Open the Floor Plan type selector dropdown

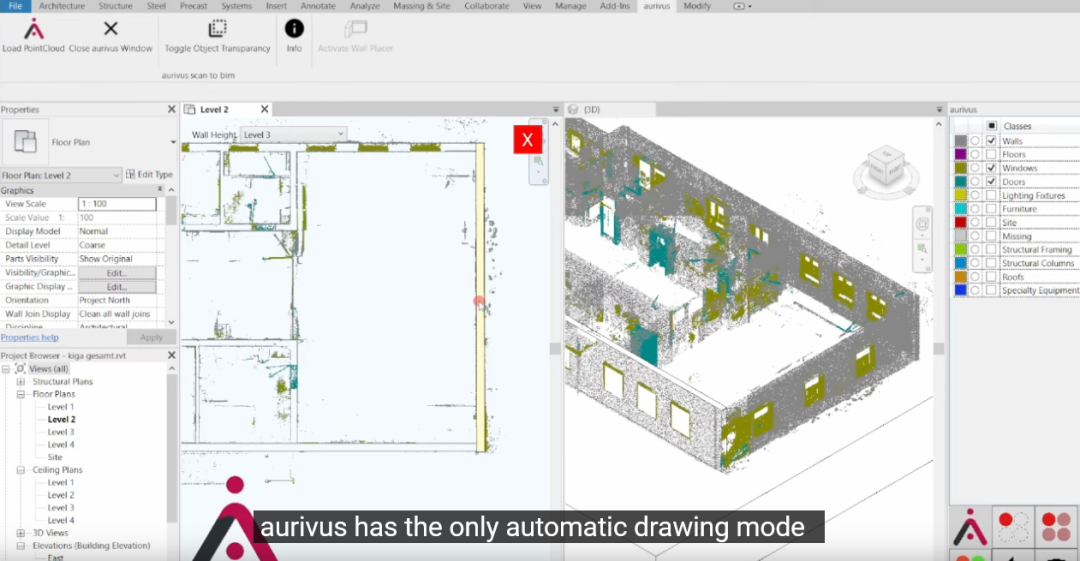(x=173, y=142)
